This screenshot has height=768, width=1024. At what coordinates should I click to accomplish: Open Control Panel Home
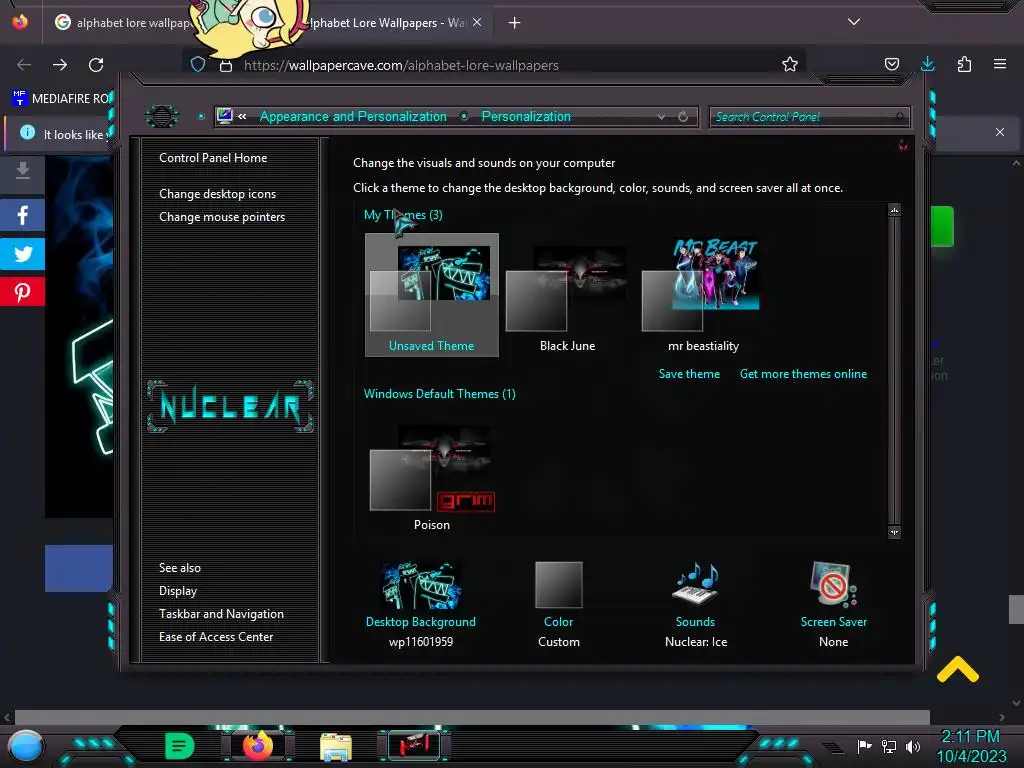pos(213,158)
